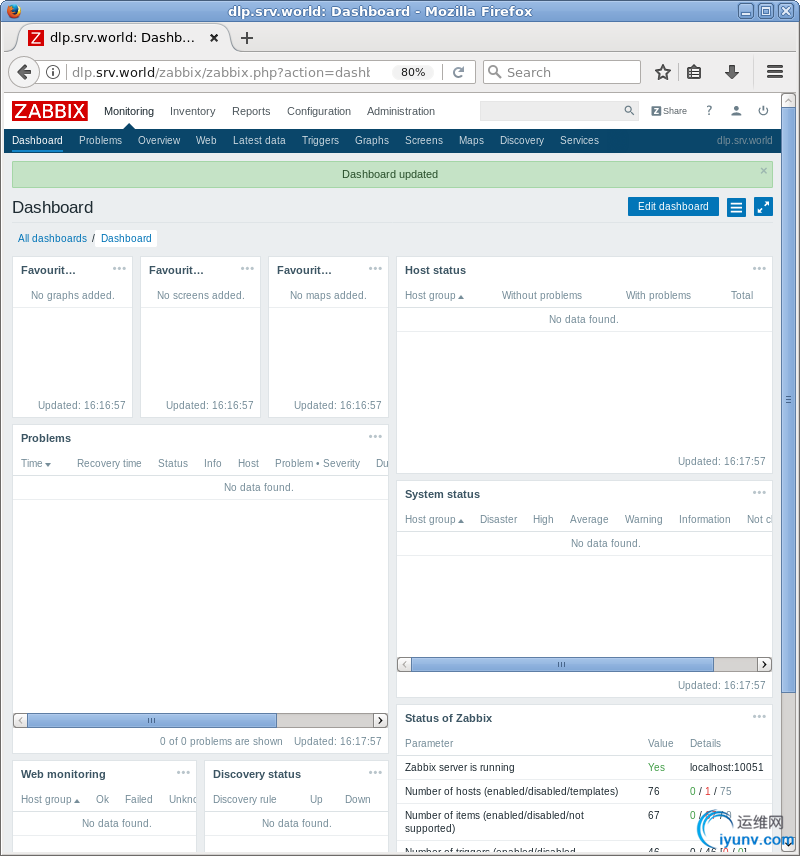Open Host status widget options menu
The width and height of the screenshot is (800, 856).
click(759, 269)
